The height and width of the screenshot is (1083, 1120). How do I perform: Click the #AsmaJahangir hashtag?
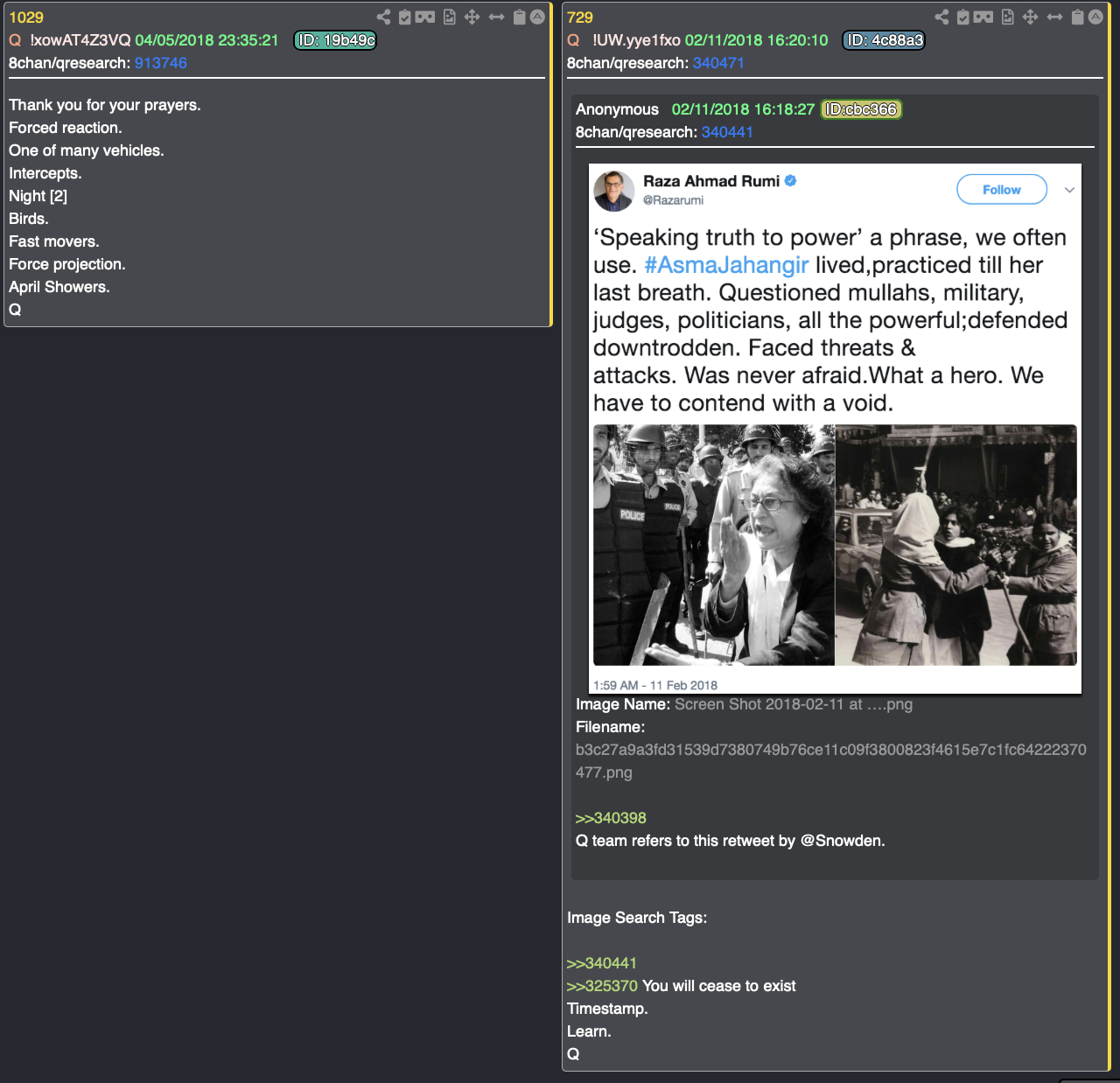(x=726, y=265)
